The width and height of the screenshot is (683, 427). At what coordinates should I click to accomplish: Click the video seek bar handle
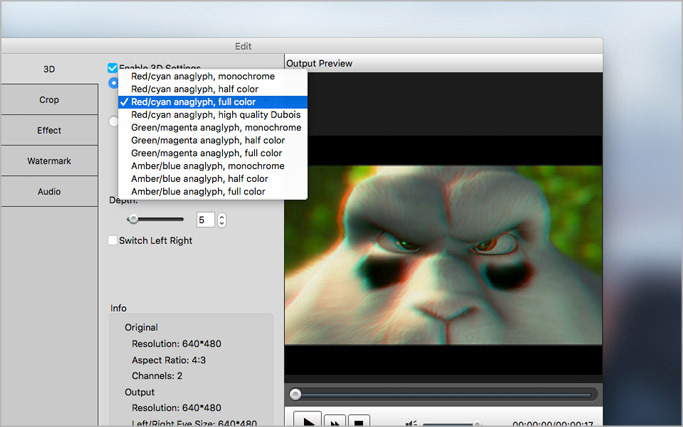[x=295, y=395]
